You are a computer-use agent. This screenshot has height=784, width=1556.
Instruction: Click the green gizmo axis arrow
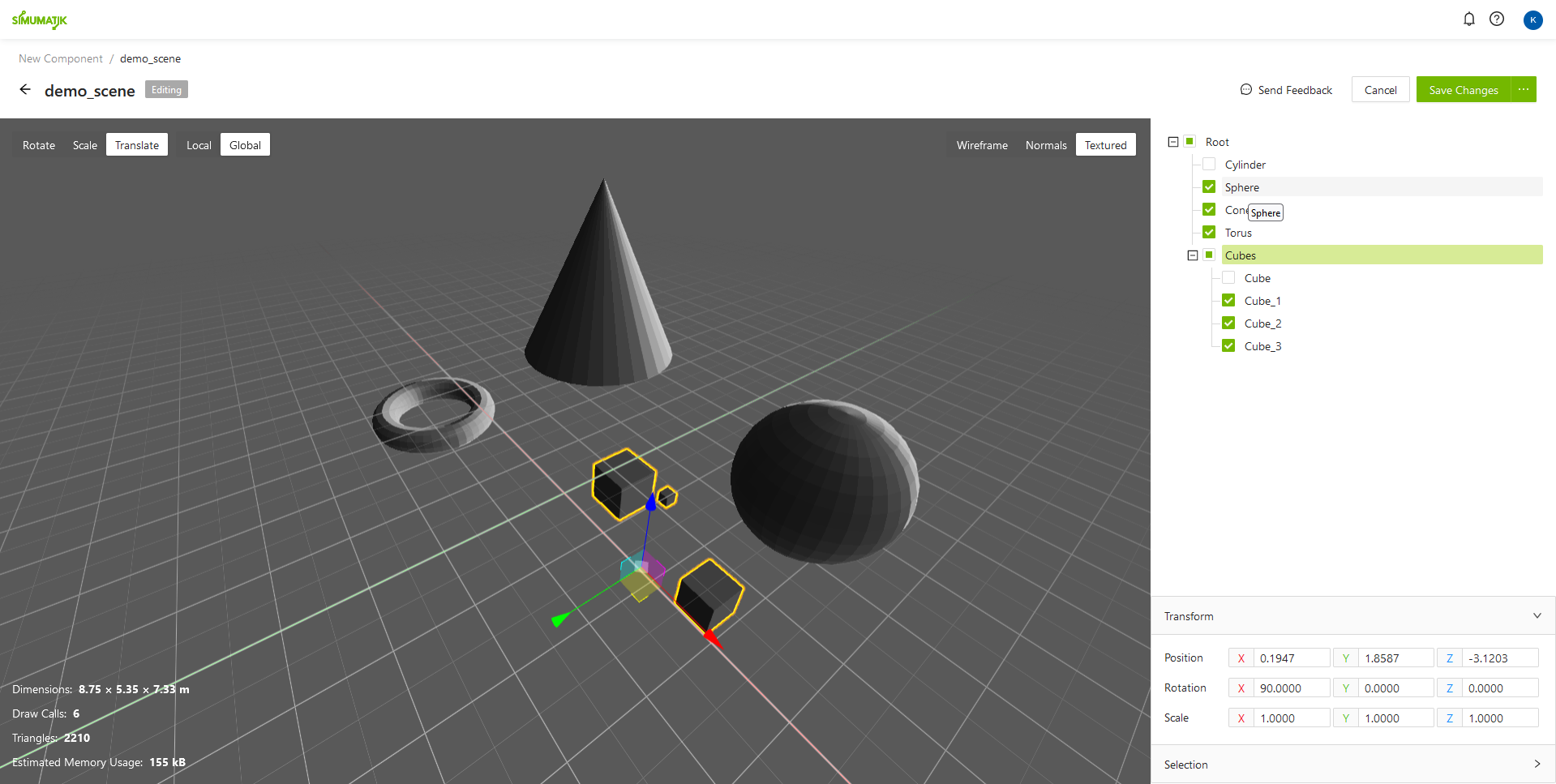[559, 620]
